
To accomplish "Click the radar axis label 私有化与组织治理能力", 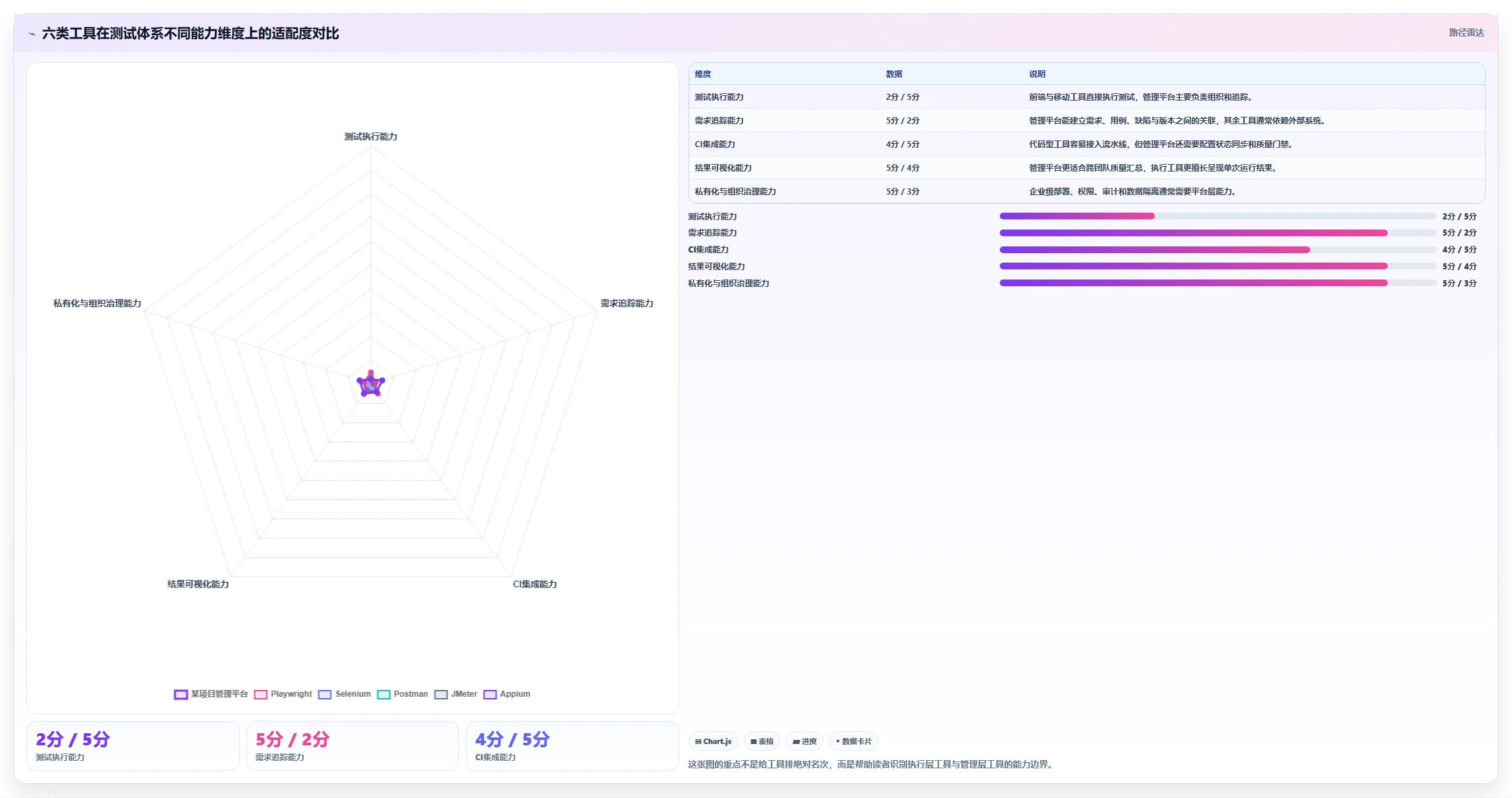I will pyautogui.click(x=97, y=303).
